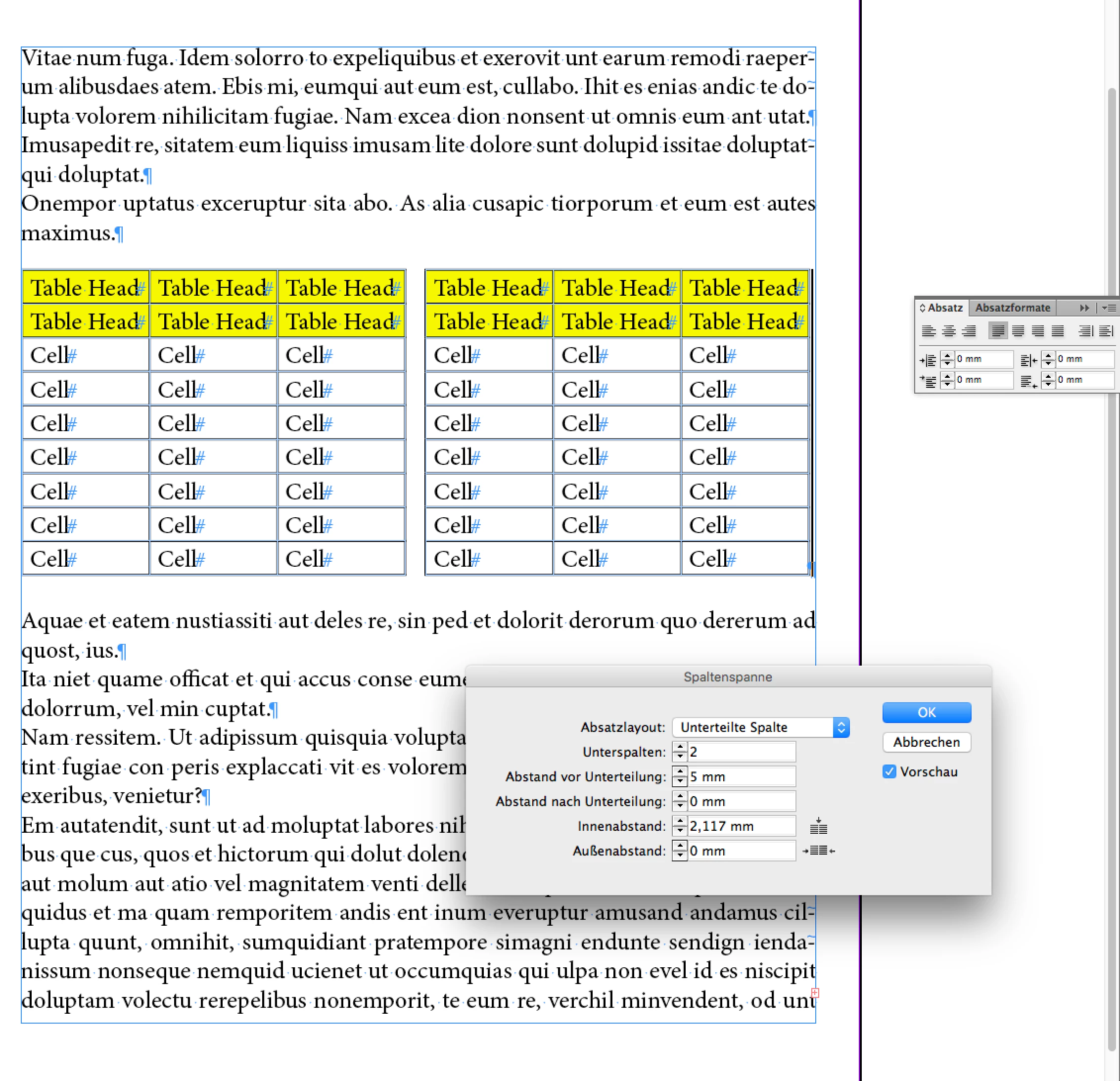Toggle the Vorschau checkbox
The image size is (1120, 1081).
pyautogui.click(x=889, y=771)
